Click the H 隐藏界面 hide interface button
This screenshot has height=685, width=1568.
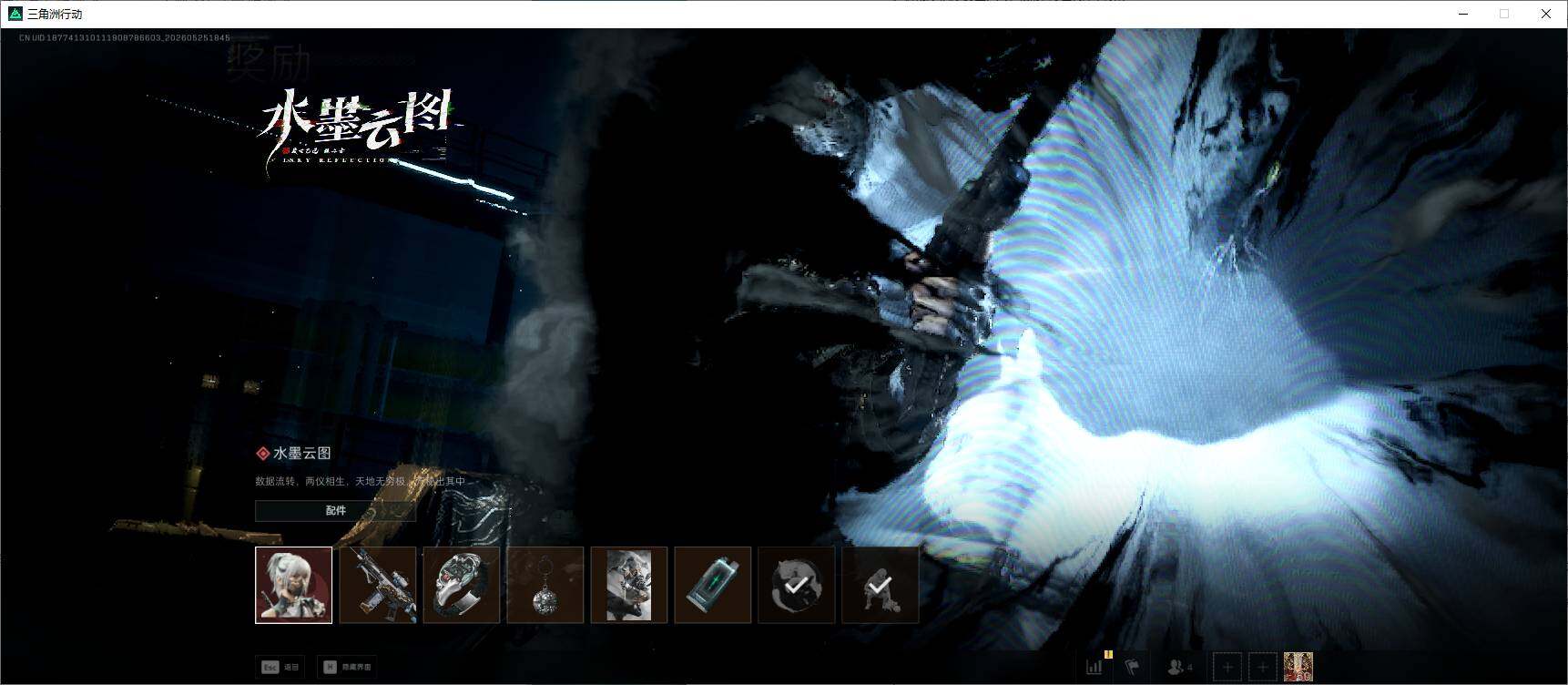pos(347,667)
